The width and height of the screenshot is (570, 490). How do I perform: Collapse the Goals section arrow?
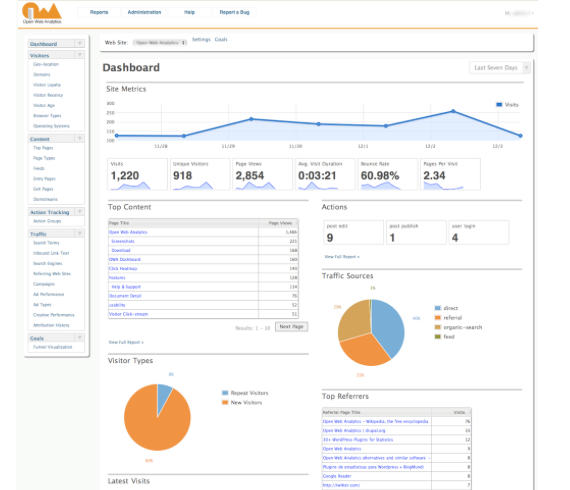coord(80,338)
